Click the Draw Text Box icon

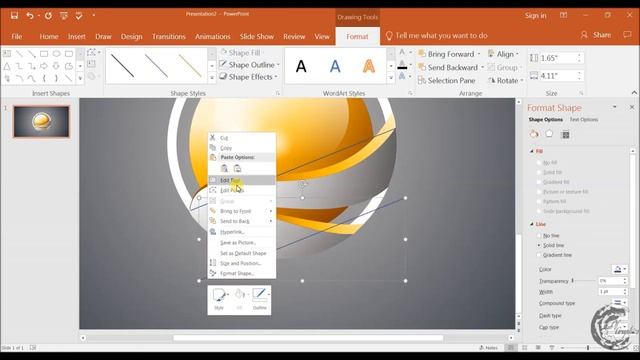(91, 64)
